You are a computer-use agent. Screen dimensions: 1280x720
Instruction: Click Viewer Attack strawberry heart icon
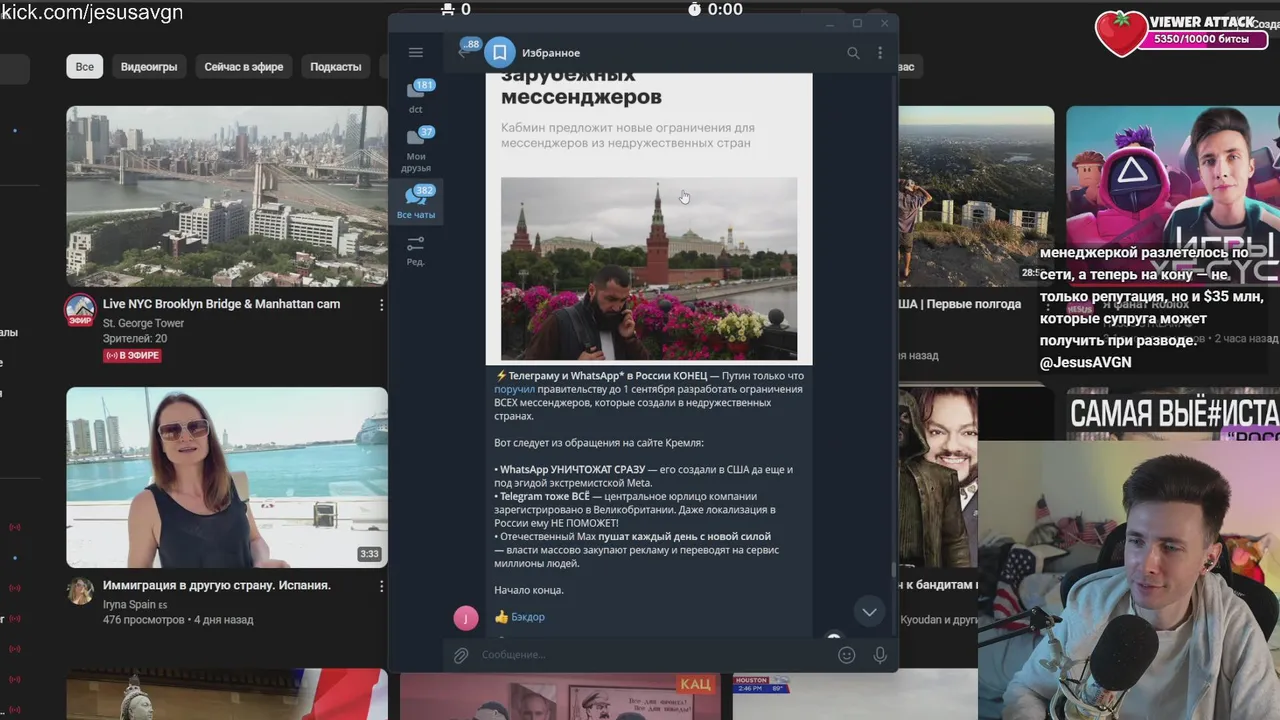[x=1121, y=32]
